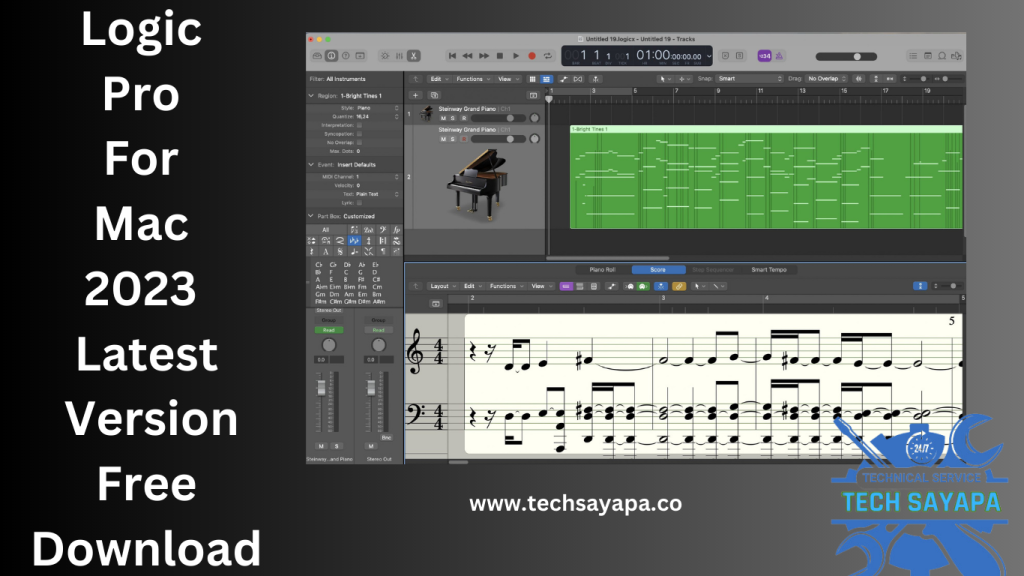The image size is (1024, 576).
Task: Open the Quantize value dropdown
Action: 377,117
